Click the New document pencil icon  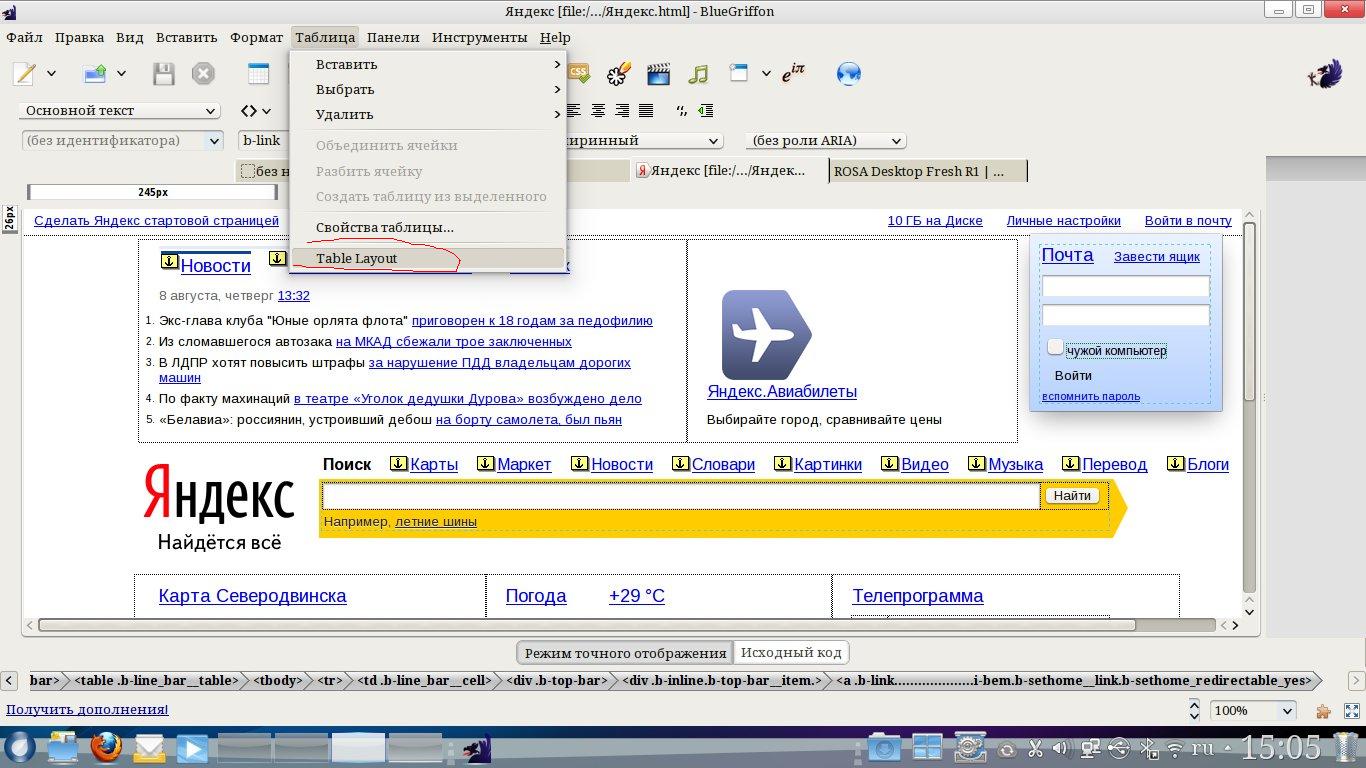tap(24, 74)
